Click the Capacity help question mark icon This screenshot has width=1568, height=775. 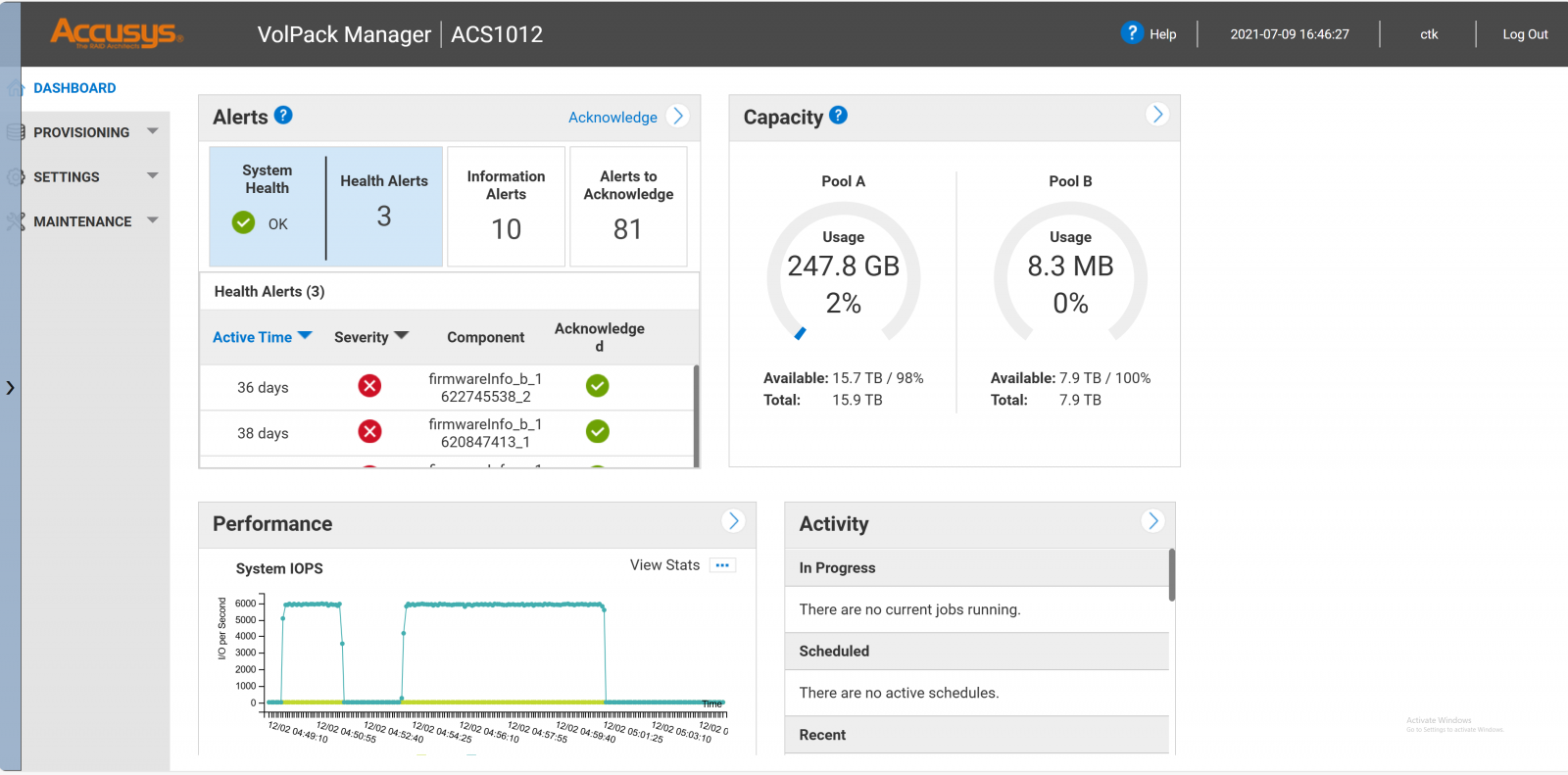(838, 116)
